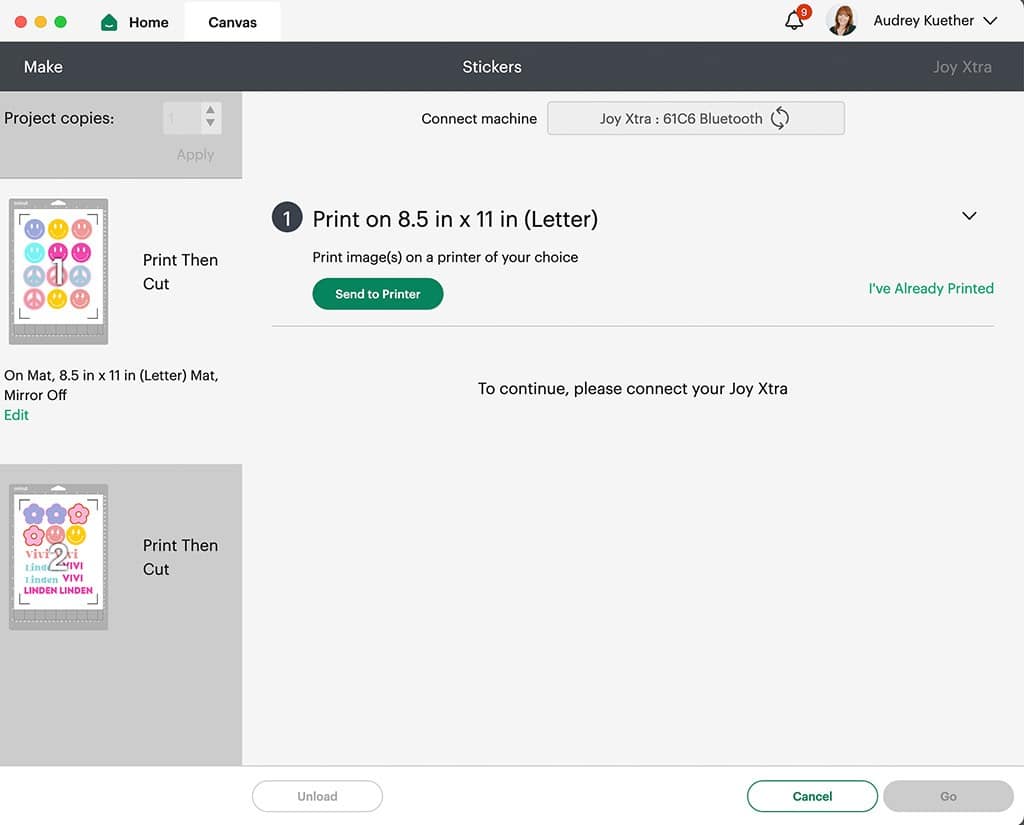Click Send to Printer
This screenshot has height=825, width=1024.
click(377, 294)
